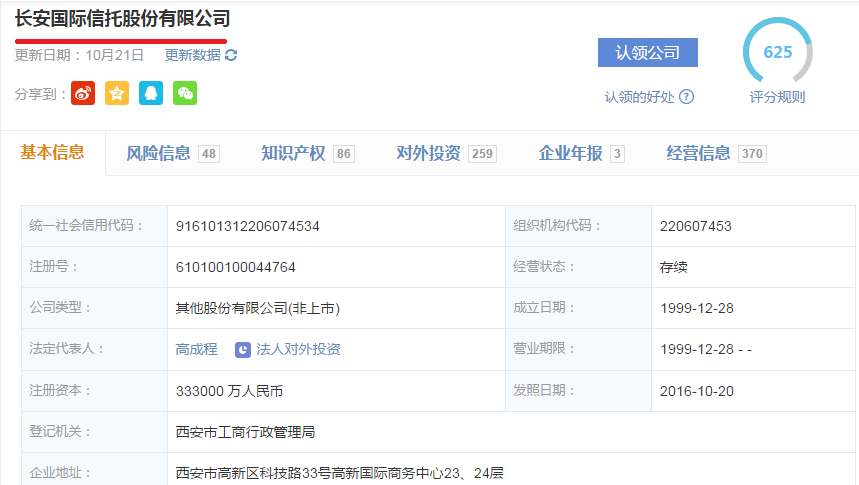
Task: Switch to the 风险信息 tab
Action: (173, 153)
